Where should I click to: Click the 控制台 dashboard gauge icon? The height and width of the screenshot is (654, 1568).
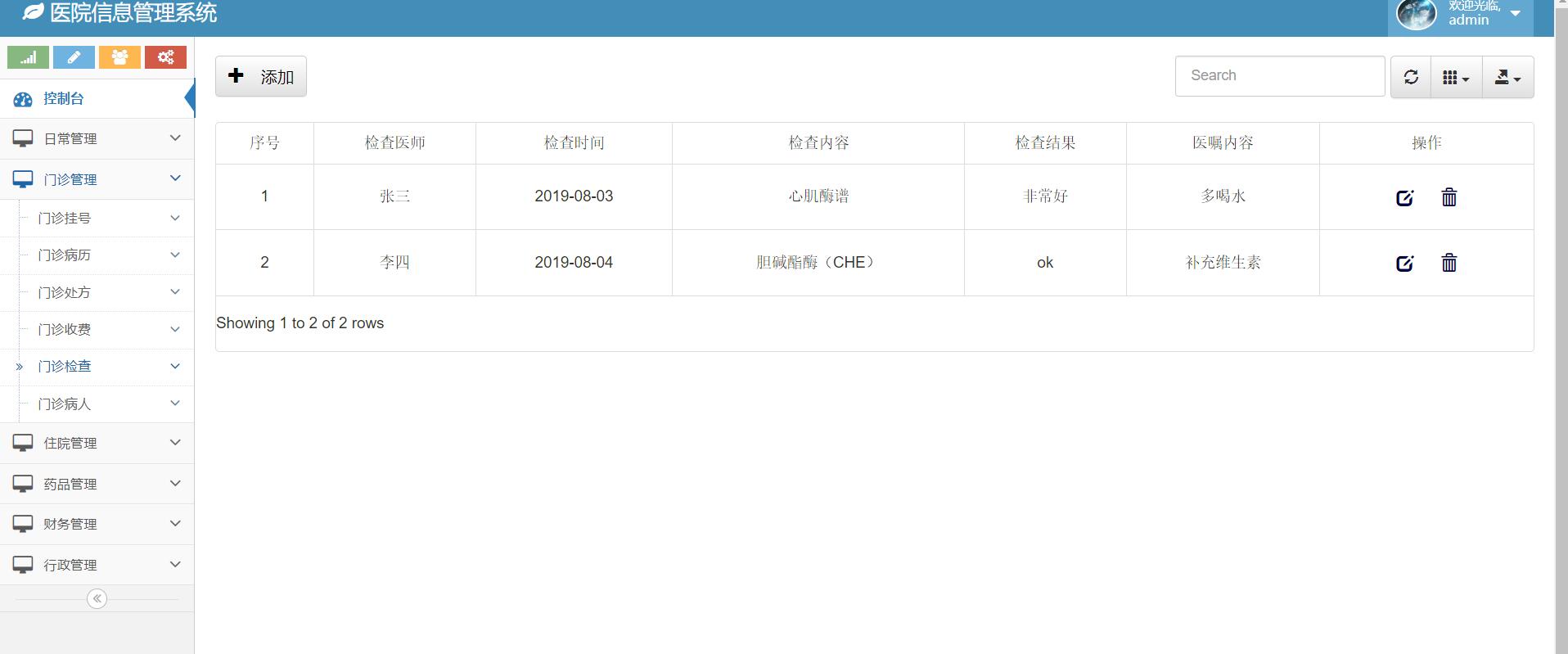[x=23, y=99]
